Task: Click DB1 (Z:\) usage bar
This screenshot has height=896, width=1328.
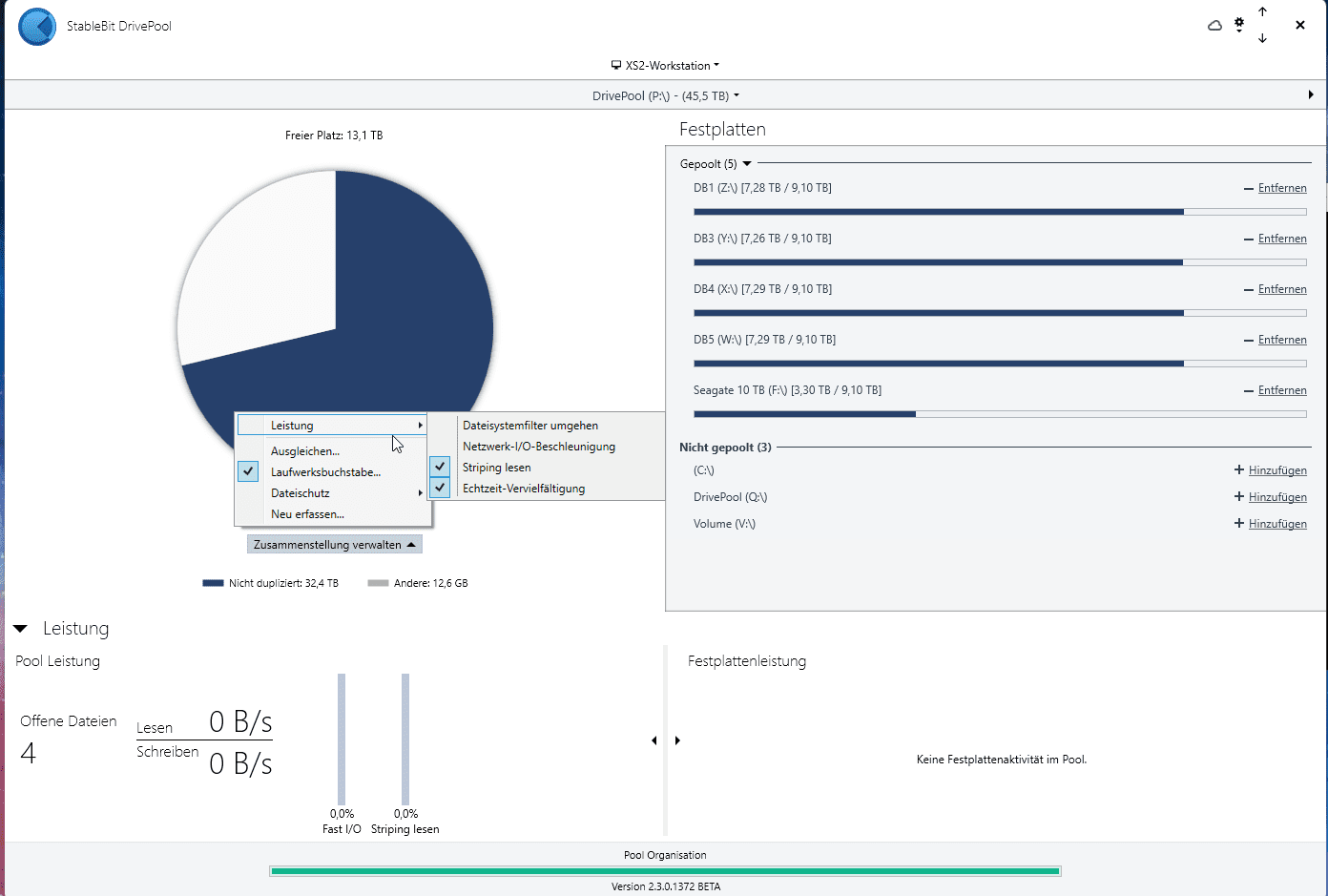Action: click(x=1000, y=212)
